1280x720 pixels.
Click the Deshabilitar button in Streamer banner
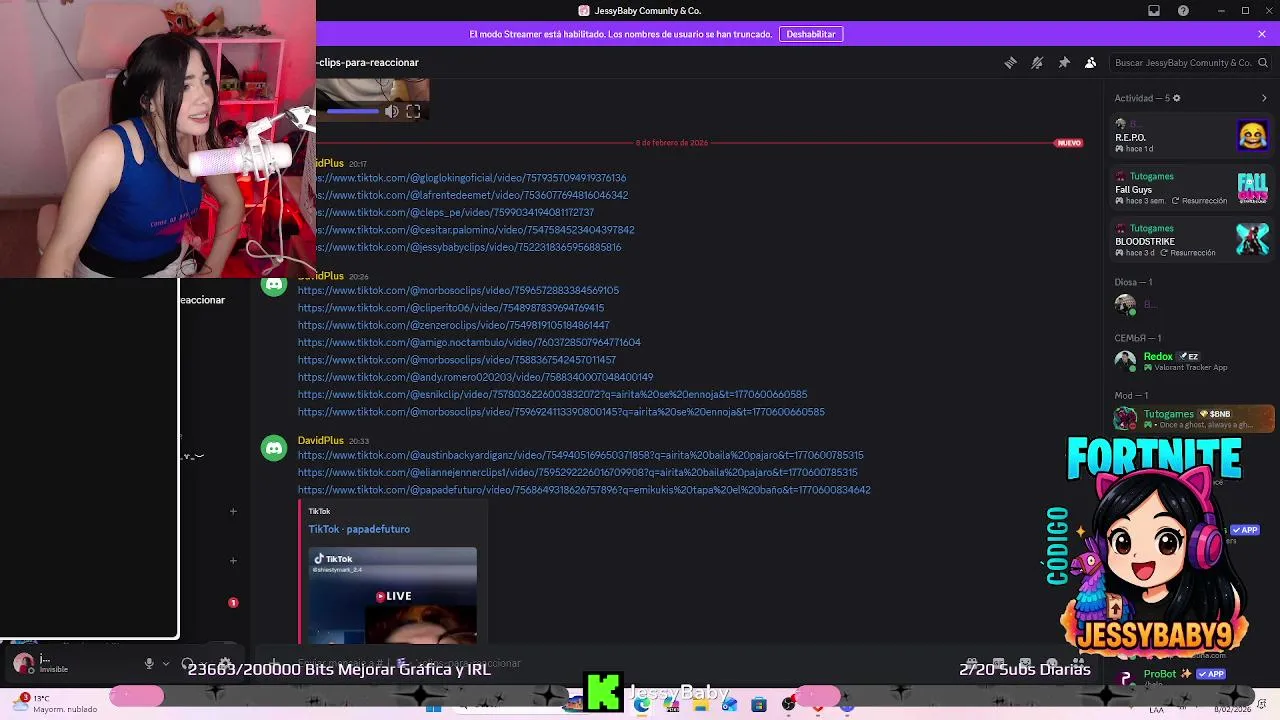[x=811, y=34]
